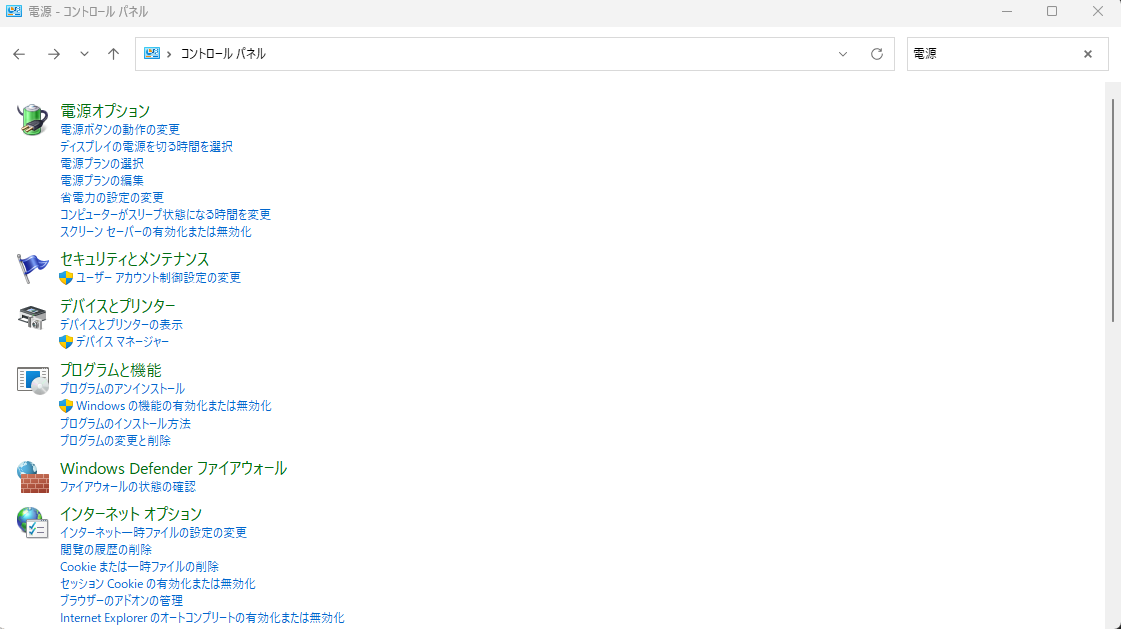
Task: Click the Windows Defender firewall brick icon
Action: click(33, 477)
